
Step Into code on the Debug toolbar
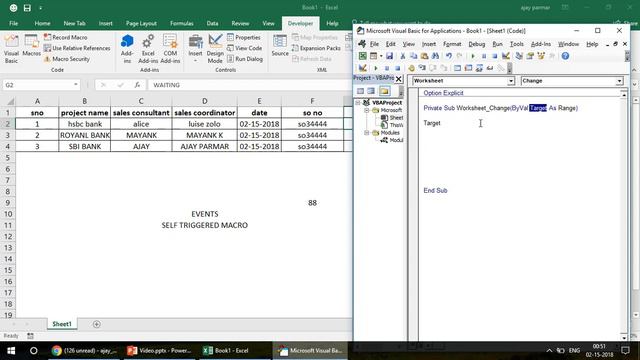click(x=422, y=68)
